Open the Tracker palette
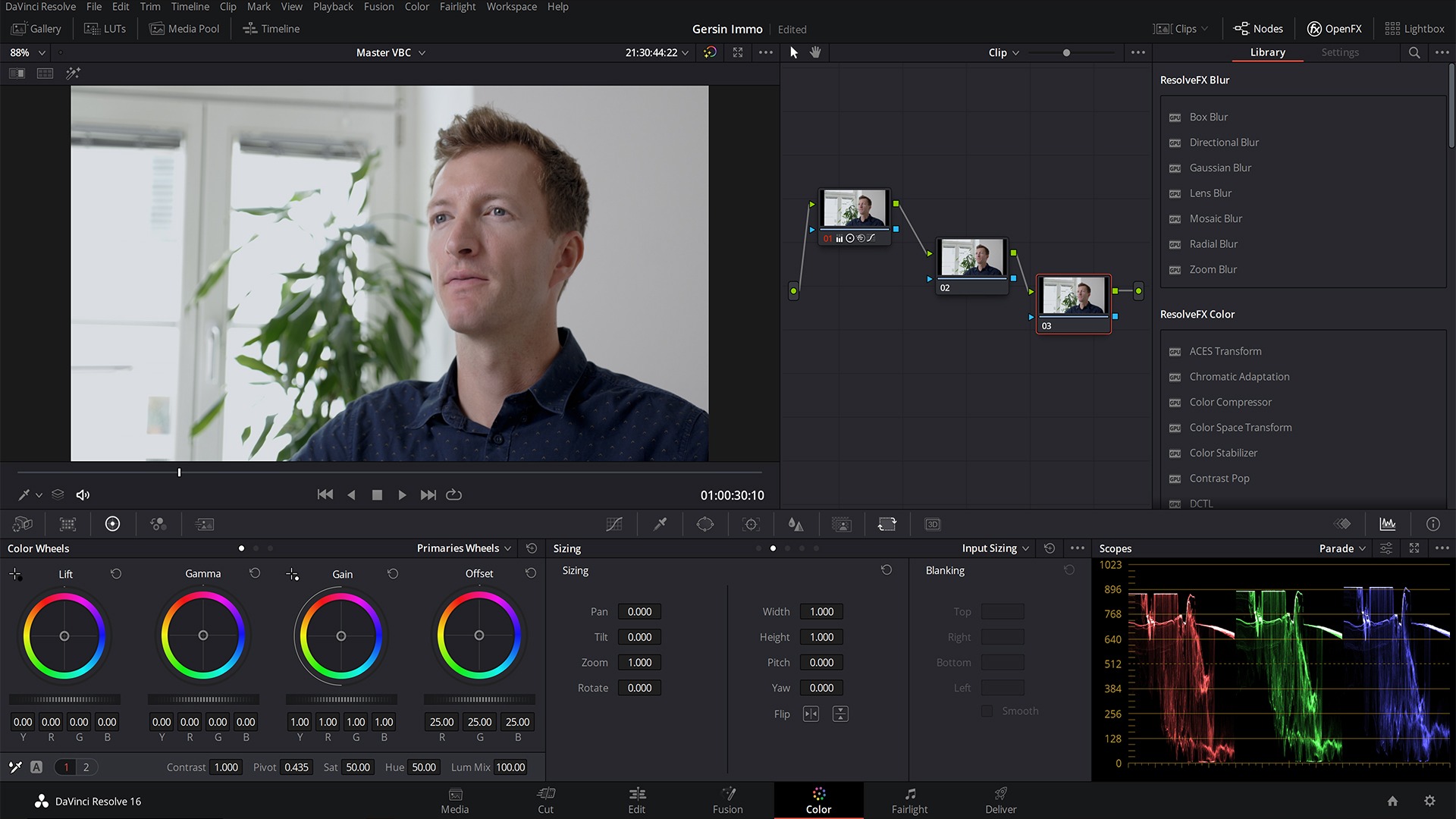The image size is (1456, 819). 751,523
